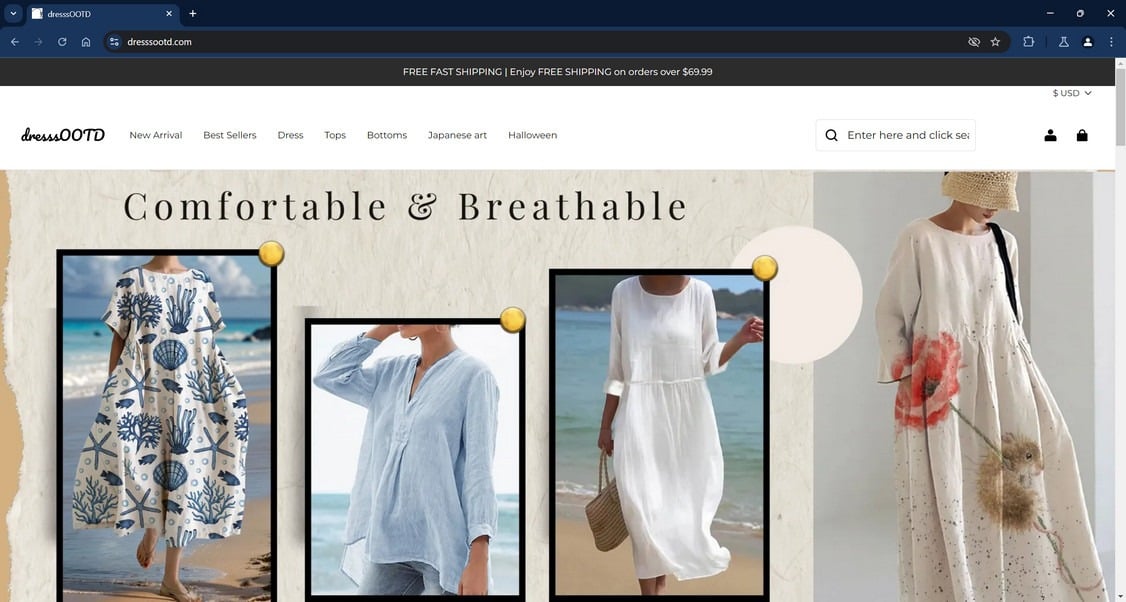Viewport: 1126px width, 602px height.
Task: Open the Chrome three-dot menu
Action: point(1111,42)
